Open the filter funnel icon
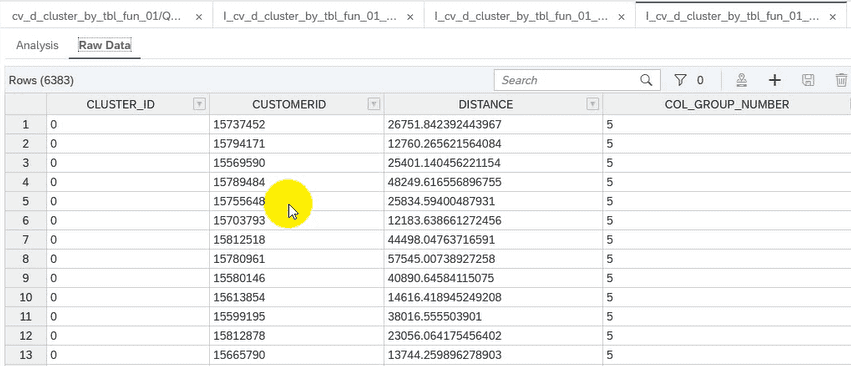 pos(681,80)
